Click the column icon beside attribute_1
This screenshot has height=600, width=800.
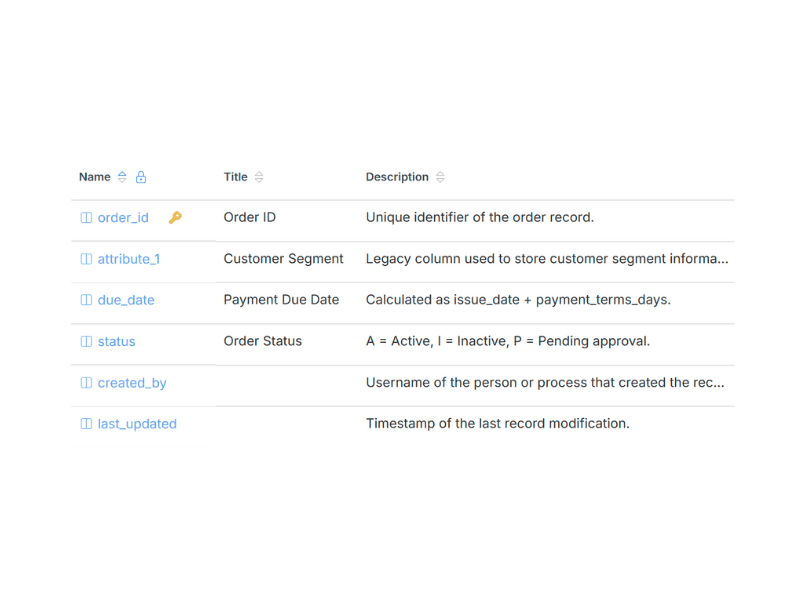[x=85, y=259]
